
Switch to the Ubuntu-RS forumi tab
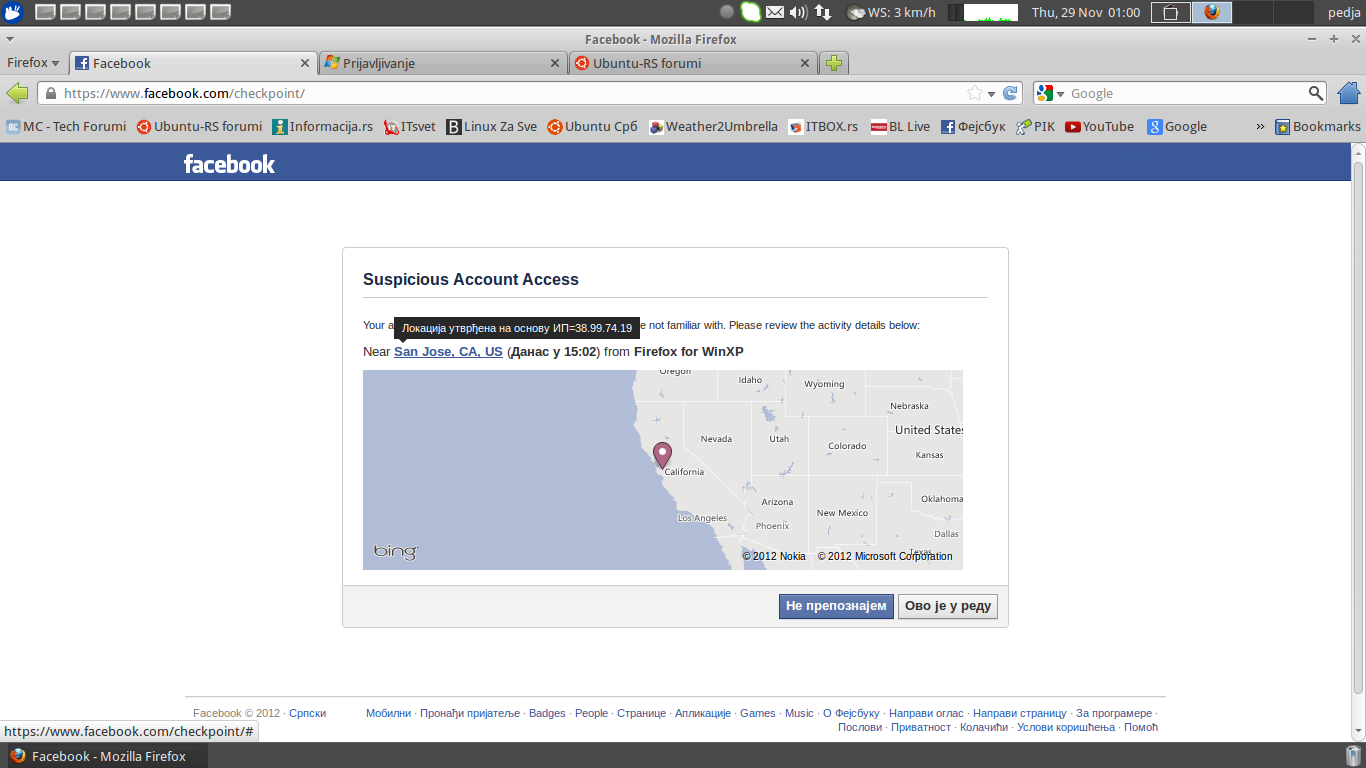coord(693,63)
